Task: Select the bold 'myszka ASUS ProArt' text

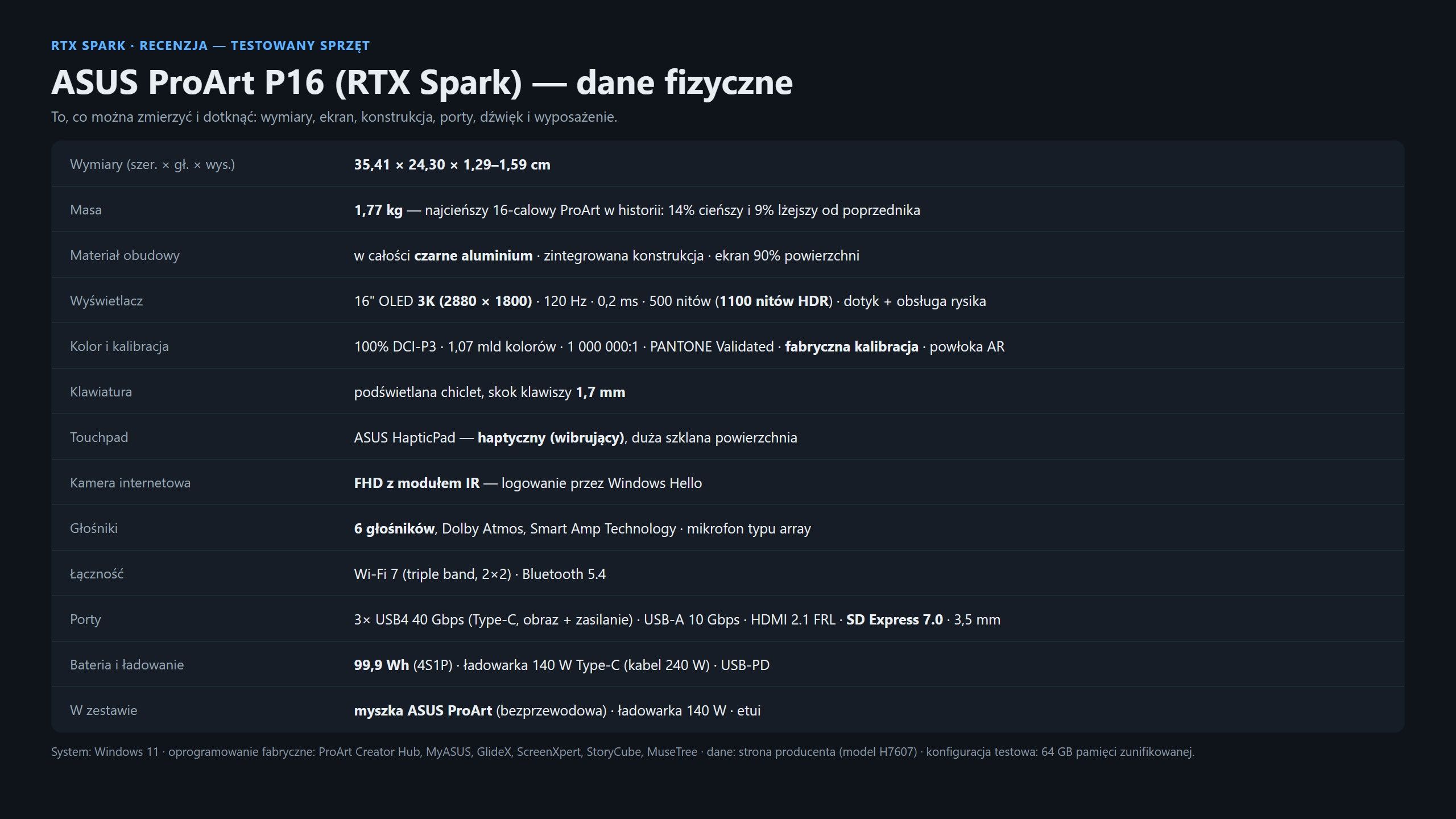Action: click(x=423, y=710)
